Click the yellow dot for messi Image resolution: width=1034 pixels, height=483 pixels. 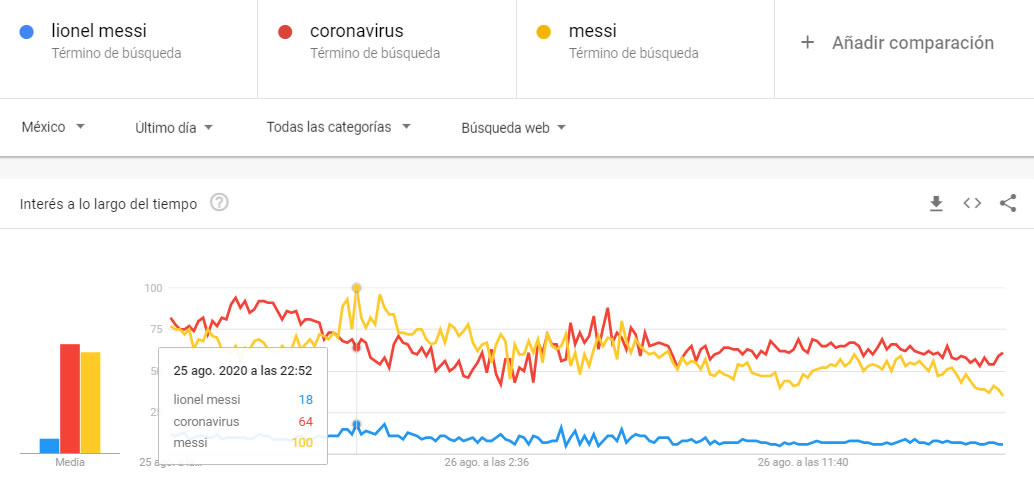point(543,32)
